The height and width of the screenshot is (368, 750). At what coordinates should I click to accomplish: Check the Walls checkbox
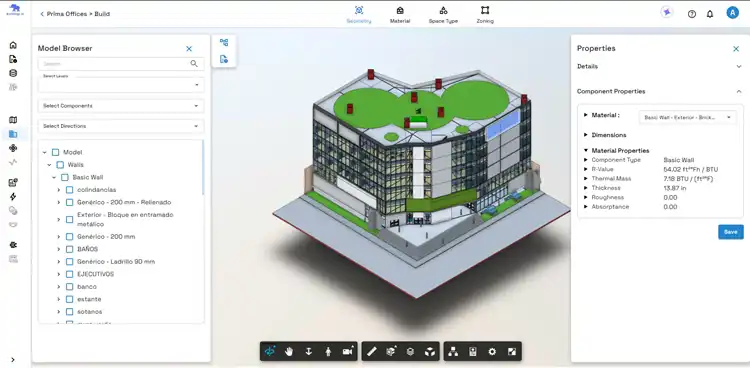[x=60, y=165]
